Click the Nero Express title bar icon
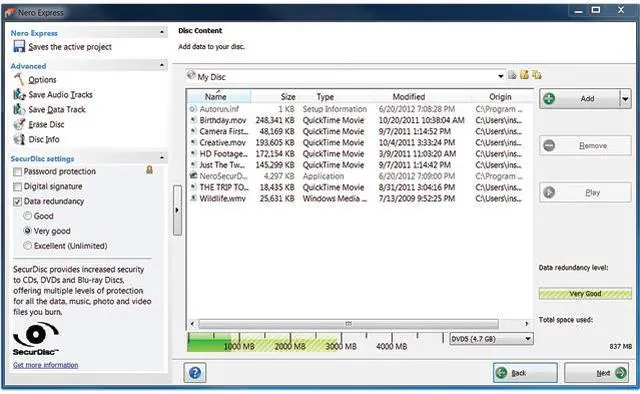The image size is (640, 394). tap(10, 13)
